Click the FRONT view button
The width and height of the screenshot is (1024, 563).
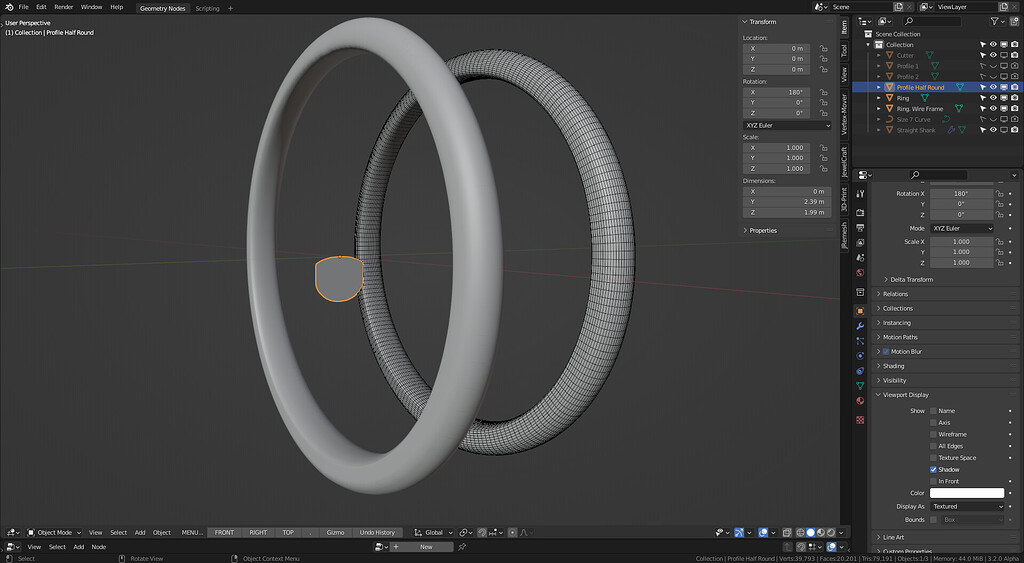(x=224, y=532)
